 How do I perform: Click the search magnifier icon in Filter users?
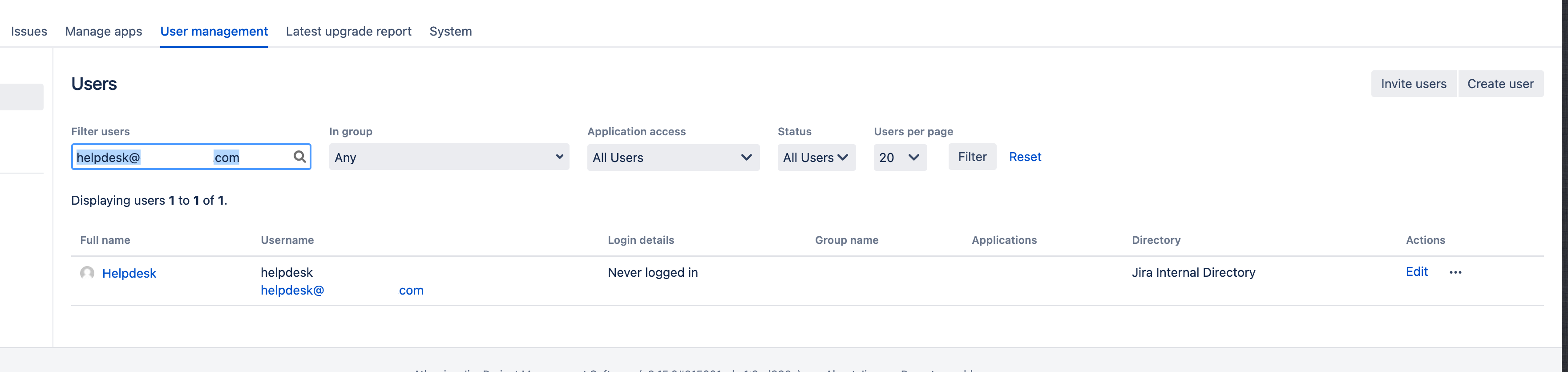click(299, 157)
